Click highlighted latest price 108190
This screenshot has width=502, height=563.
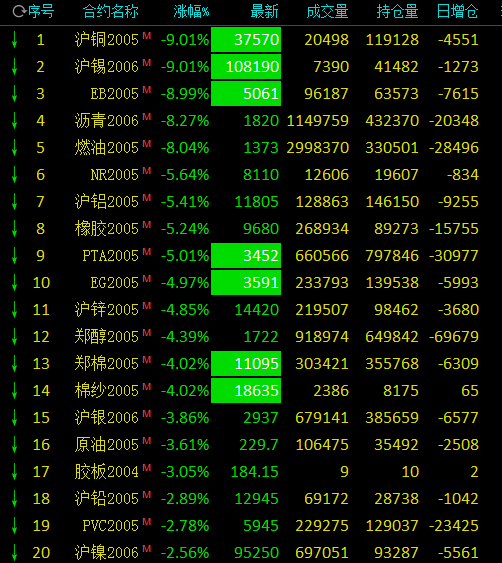point(246,66)
